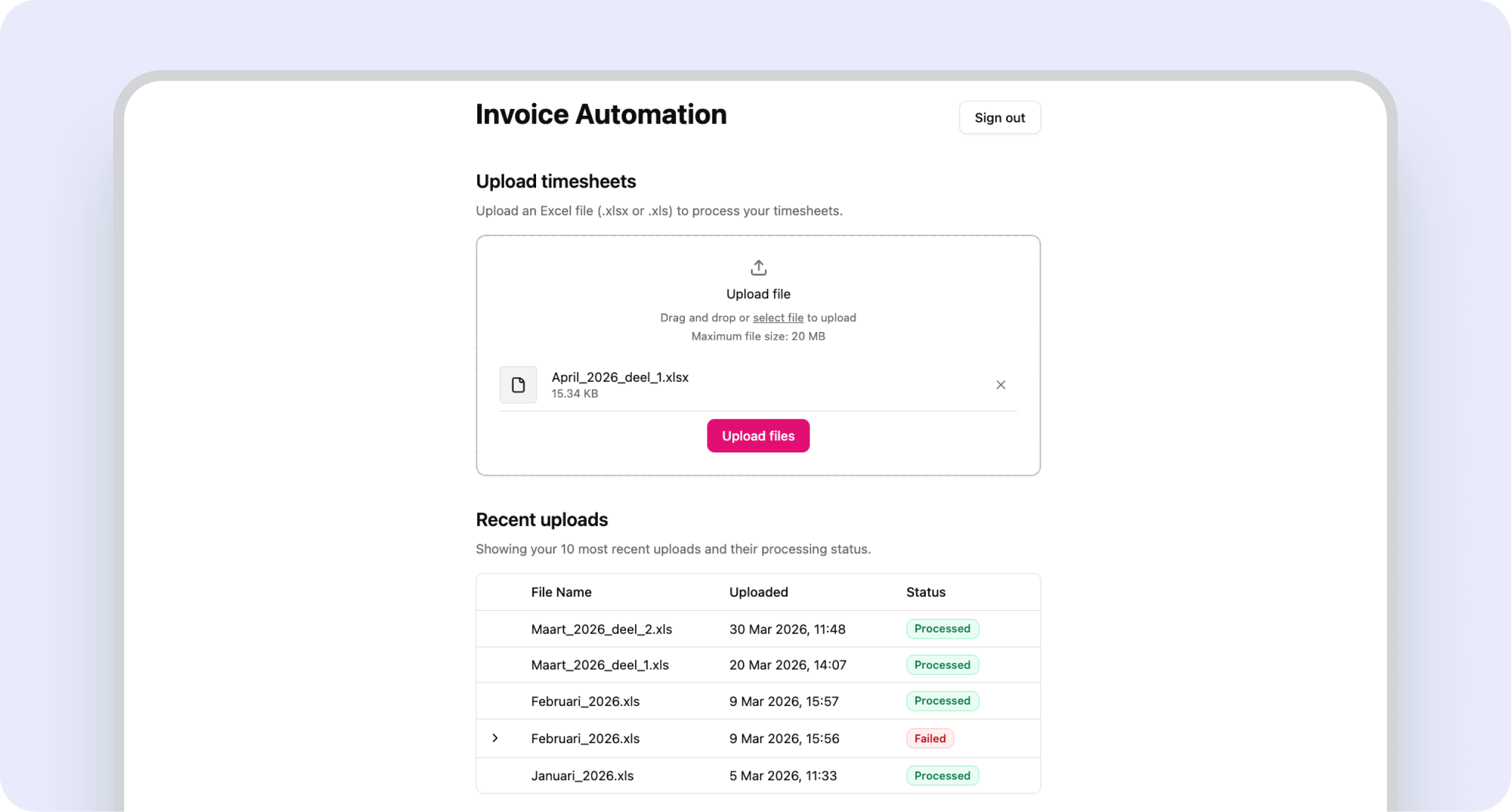Click the Invoice Automation page title
This screenshot has height=812, width=1511.
pyautogui.click(x=601, y=114)
